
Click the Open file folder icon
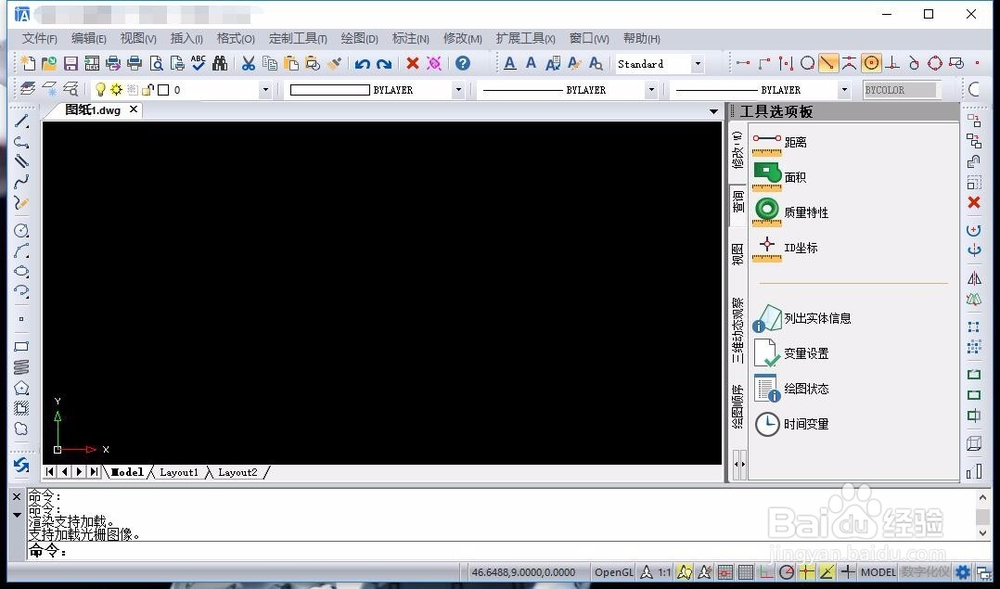pyautogui.click(x=49, y=63)
